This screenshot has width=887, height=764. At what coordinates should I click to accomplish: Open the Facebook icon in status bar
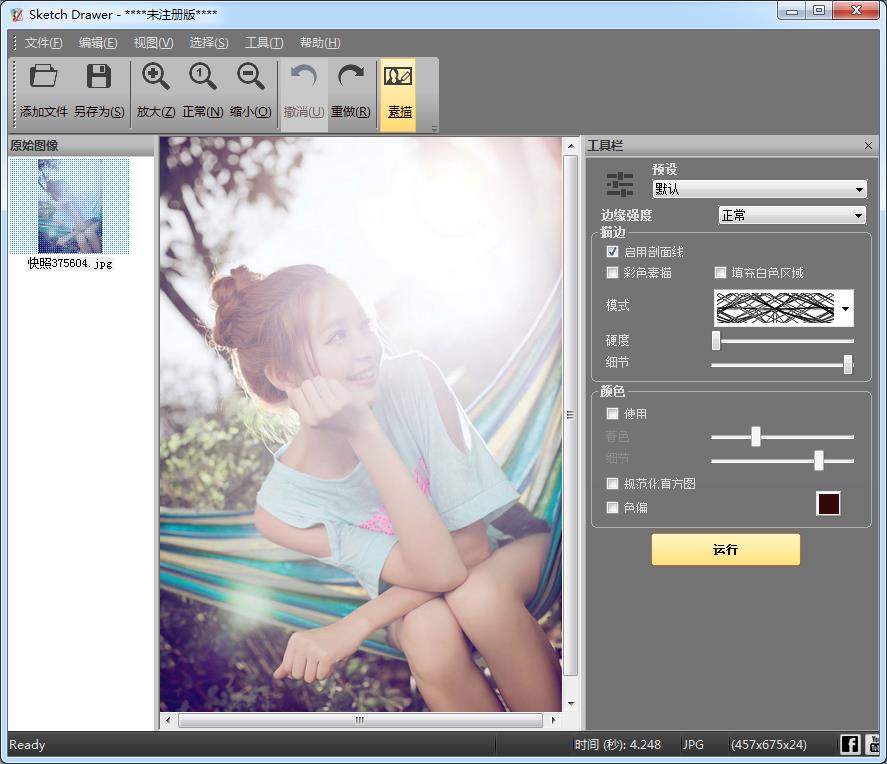tap(849, 743)
